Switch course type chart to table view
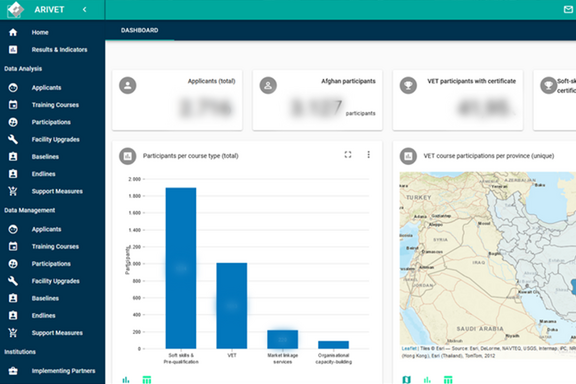 point(147,380)
